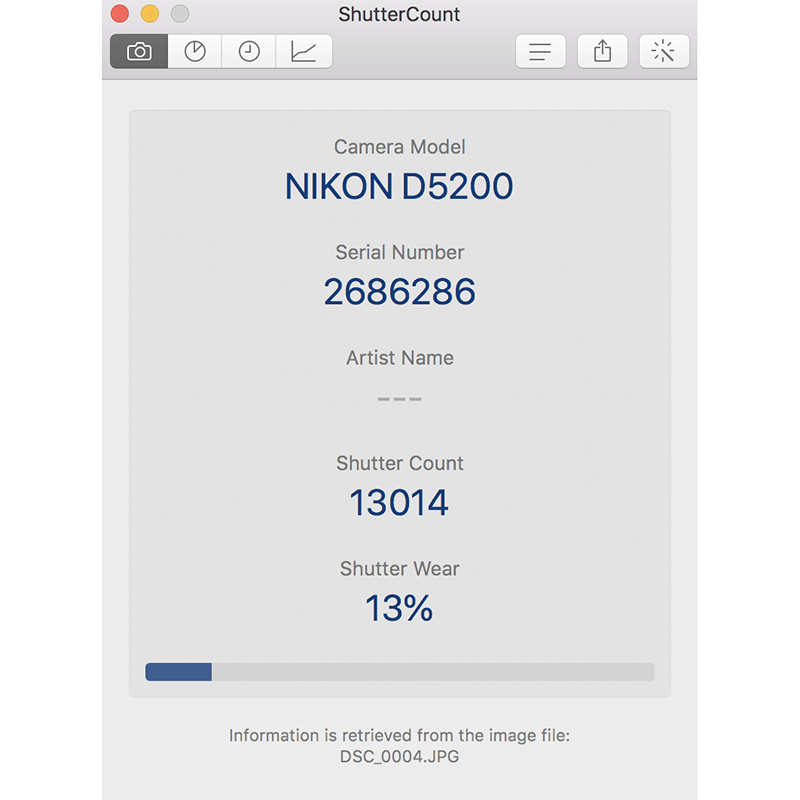Click the shutter wear progress bar
Viewport: 800px width, 800px height.
pos(399,671)
